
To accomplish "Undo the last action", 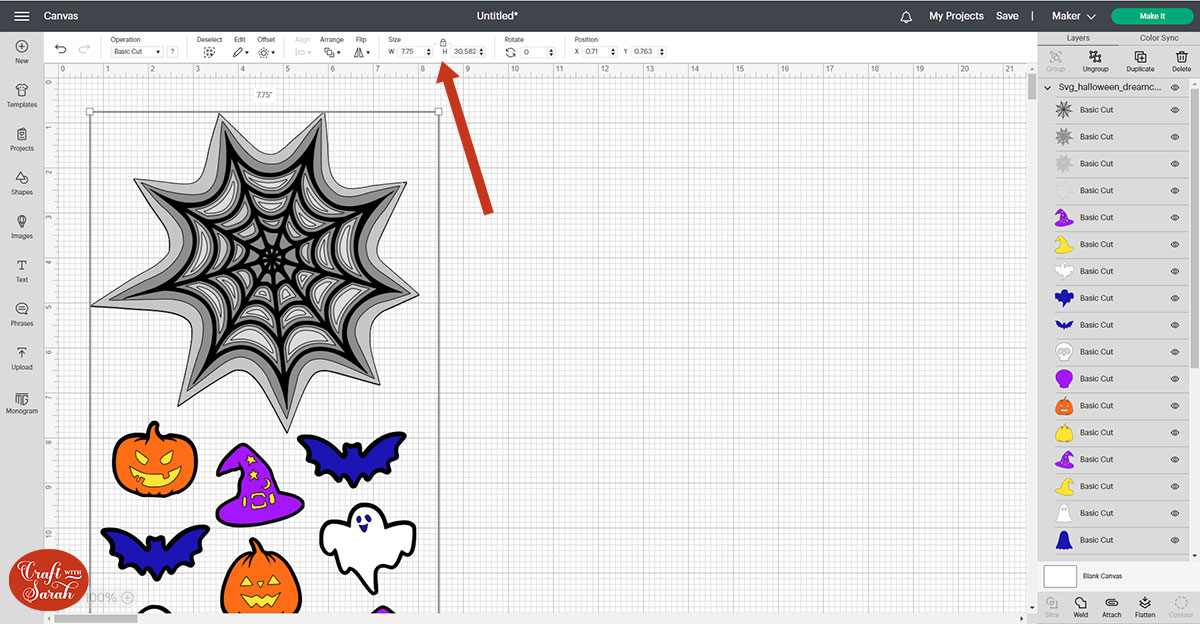I will pyautogui.click(x=61, y=48).
